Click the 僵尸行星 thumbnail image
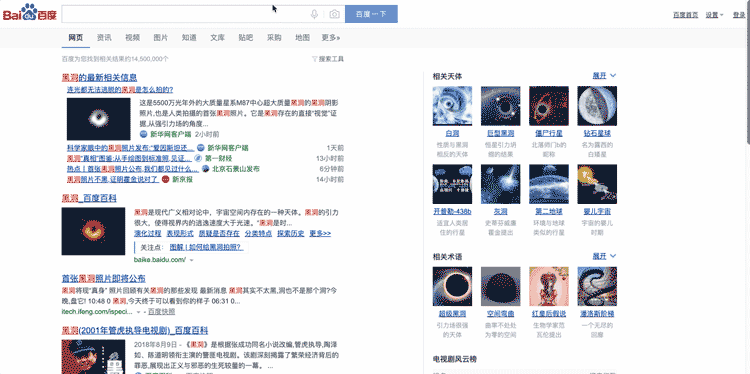 549,106
